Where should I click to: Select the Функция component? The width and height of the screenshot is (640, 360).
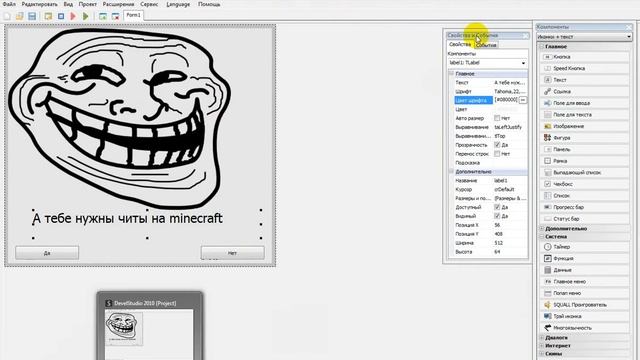tap(584, 259)
